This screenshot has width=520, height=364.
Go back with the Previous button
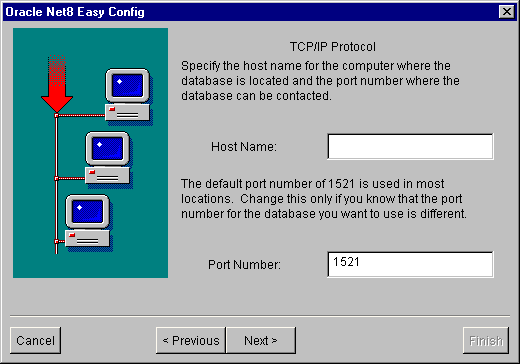coord(191,340)
